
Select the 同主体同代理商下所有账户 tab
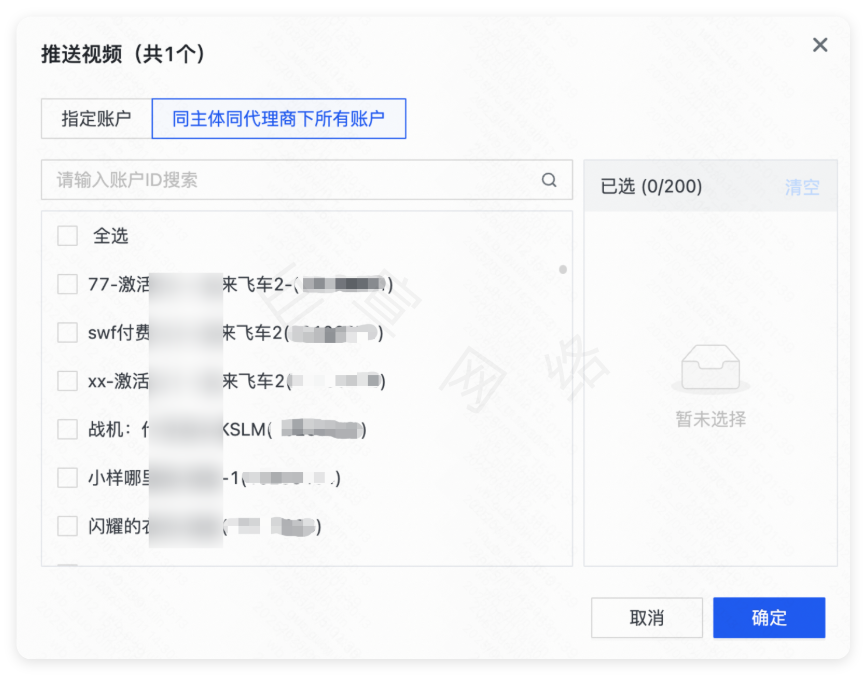point(278,118)
